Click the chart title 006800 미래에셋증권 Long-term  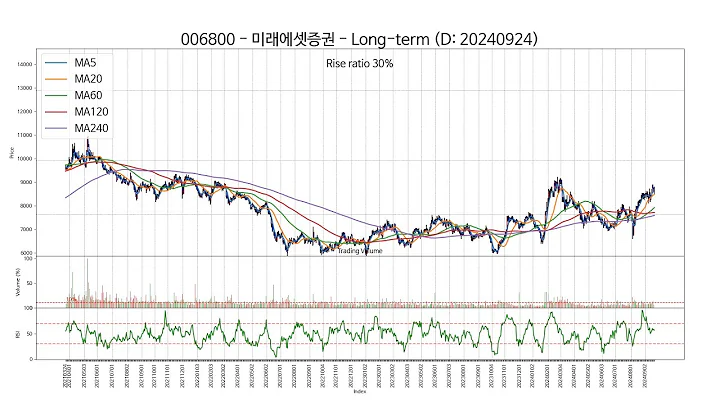coord(359,39)
